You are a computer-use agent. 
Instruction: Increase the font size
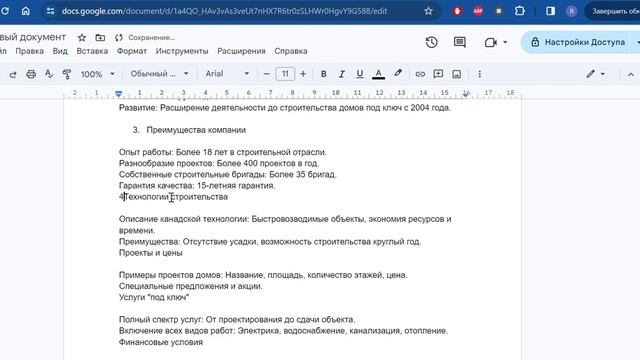[x=303, y=74]
